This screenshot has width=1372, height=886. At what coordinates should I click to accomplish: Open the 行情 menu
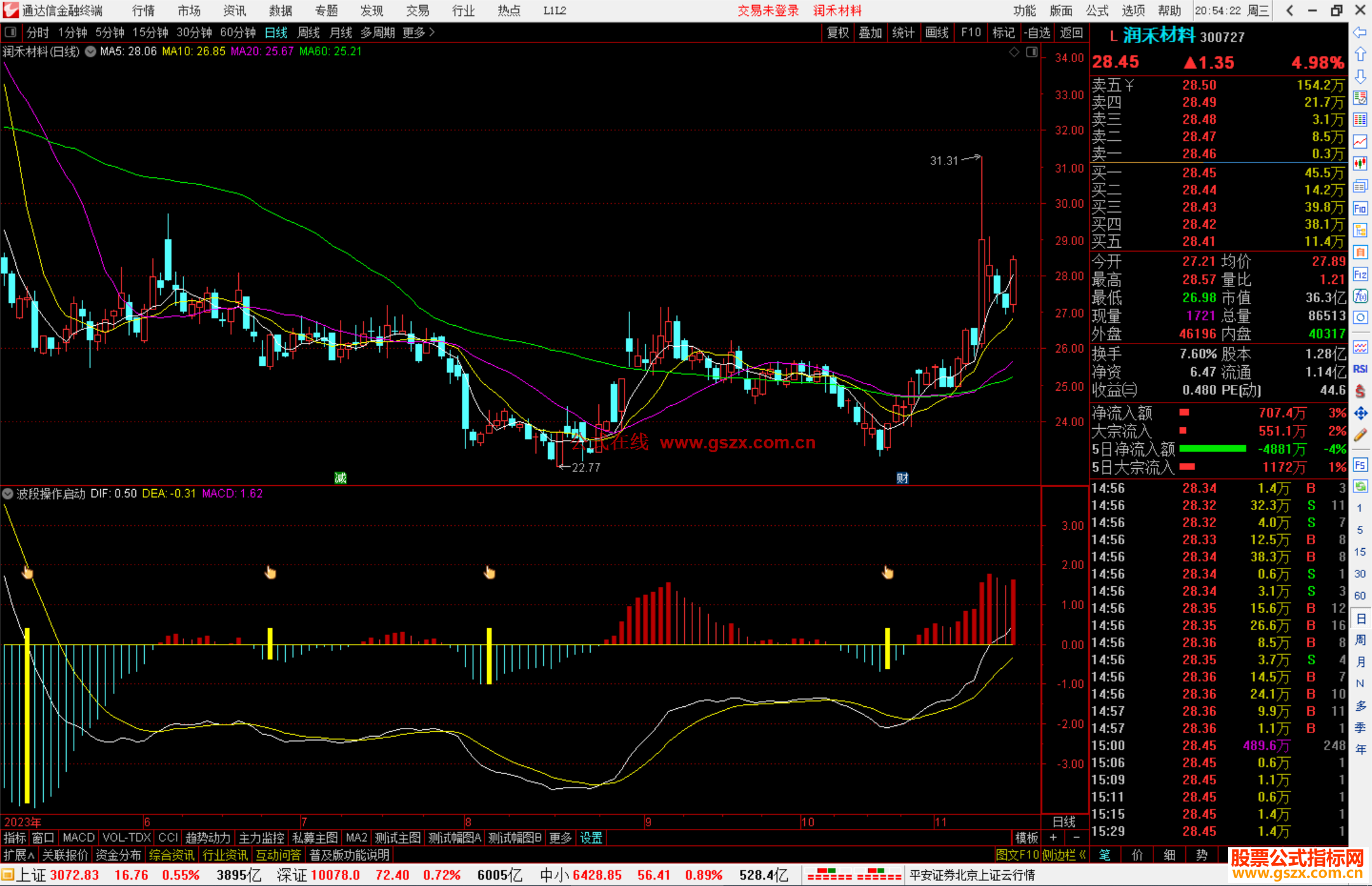click(143, 11)
